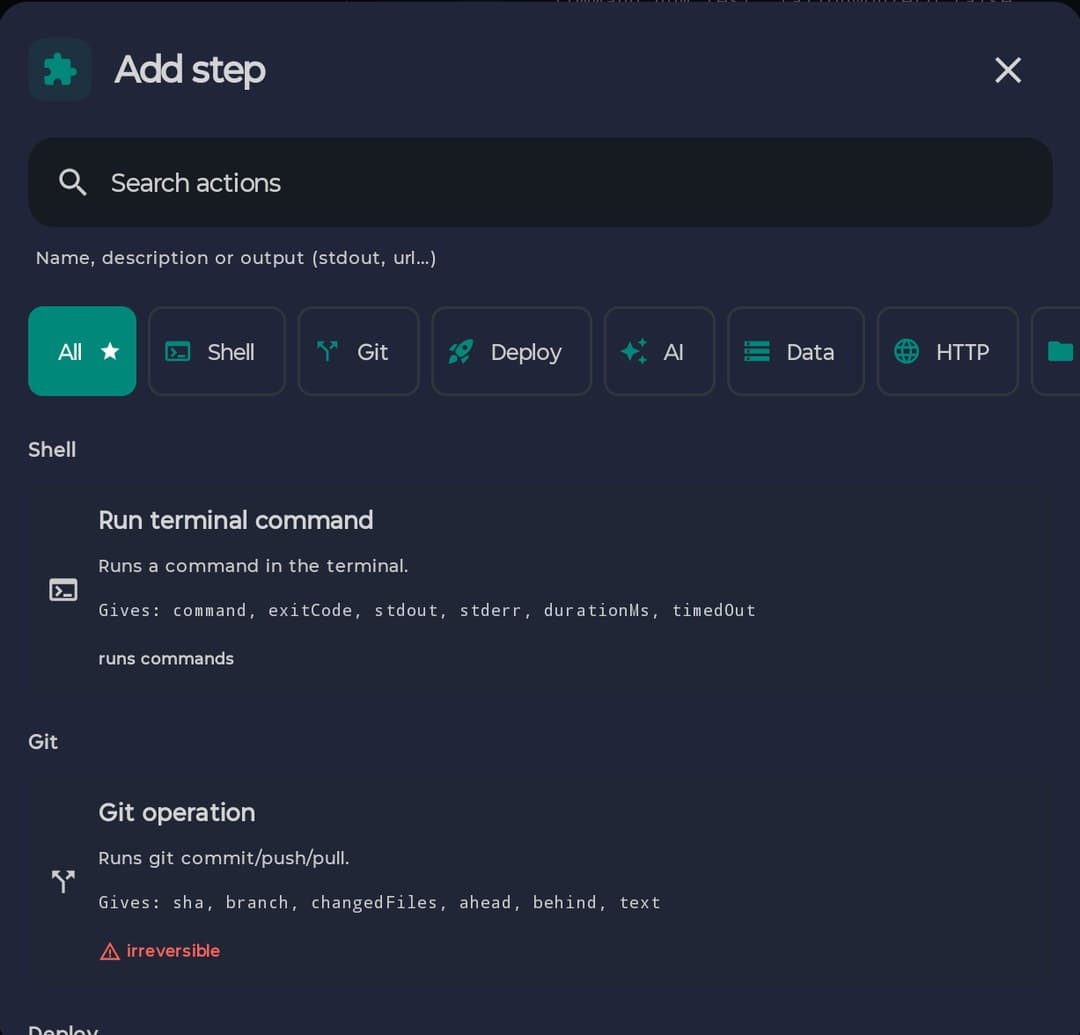
Task: Click the magnifier icon in search bar
Action: click(72, 182)
